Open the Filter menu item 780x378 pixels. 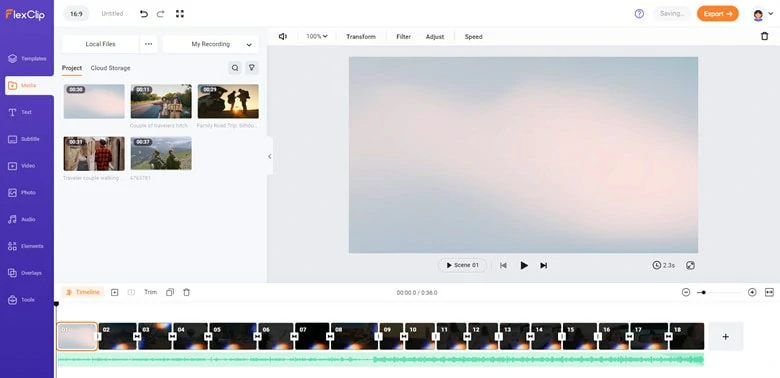coord(403,37)
